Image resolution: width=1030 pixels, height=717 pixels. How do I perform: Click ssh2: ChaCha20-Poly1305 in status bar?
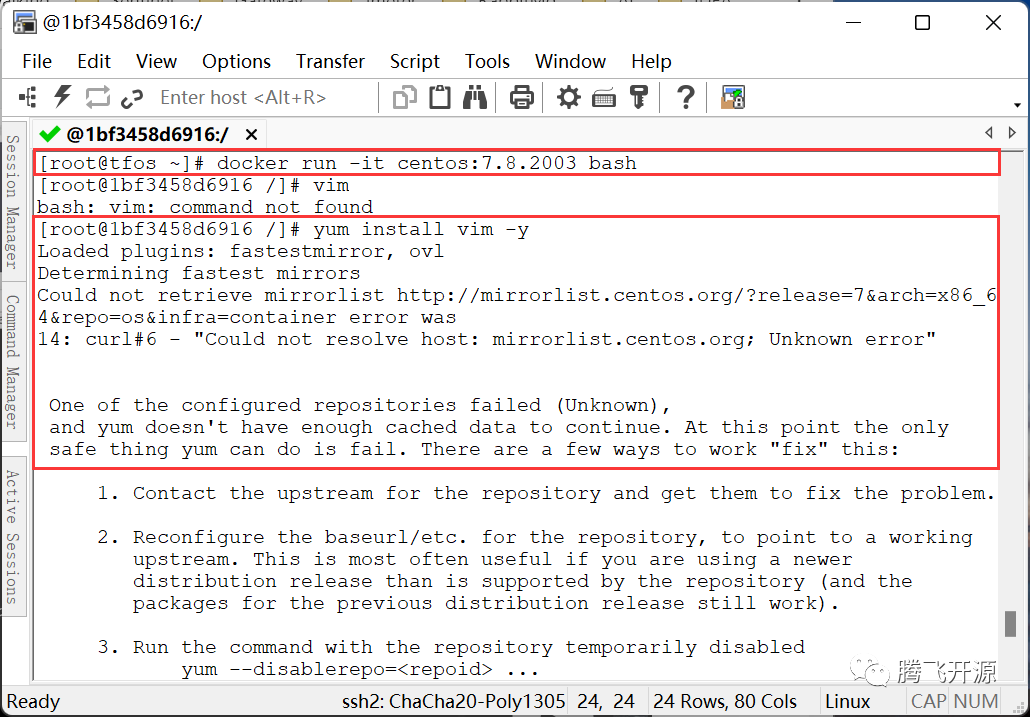pos(453,701)
